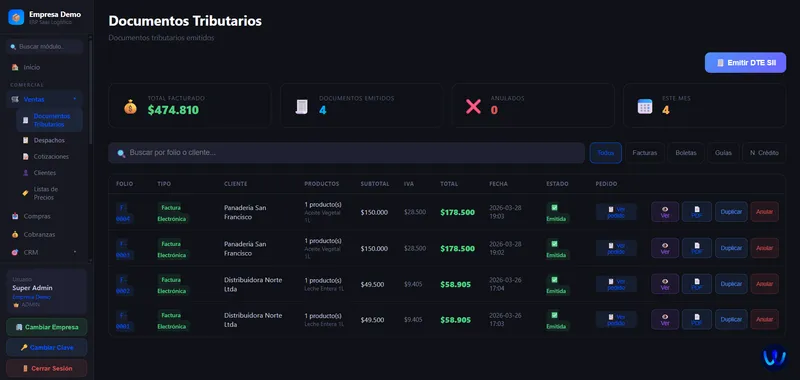Image resolution: width=800 pixels, height=380 pixels.
Task: Duplicate the 2026-03-26 17:03 invoice
Action: tap(731, 319)
